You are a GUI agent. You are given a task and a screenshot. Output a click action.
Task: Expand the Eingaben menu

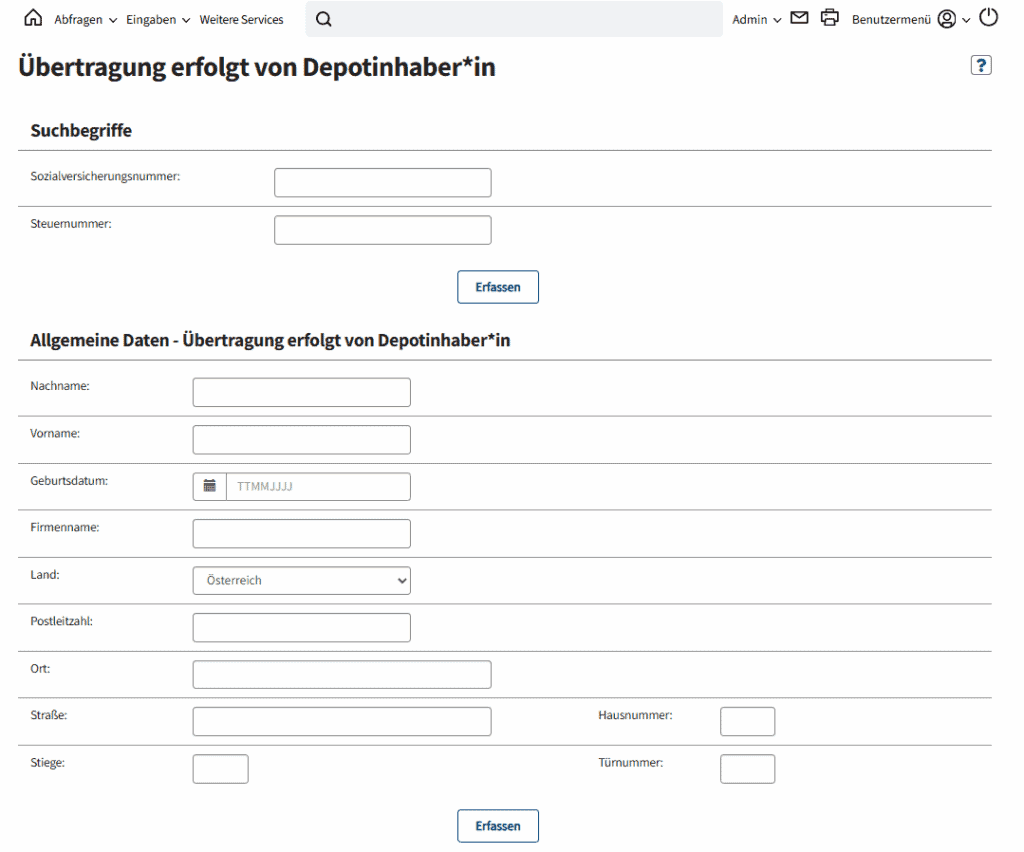tap(158, 20)
